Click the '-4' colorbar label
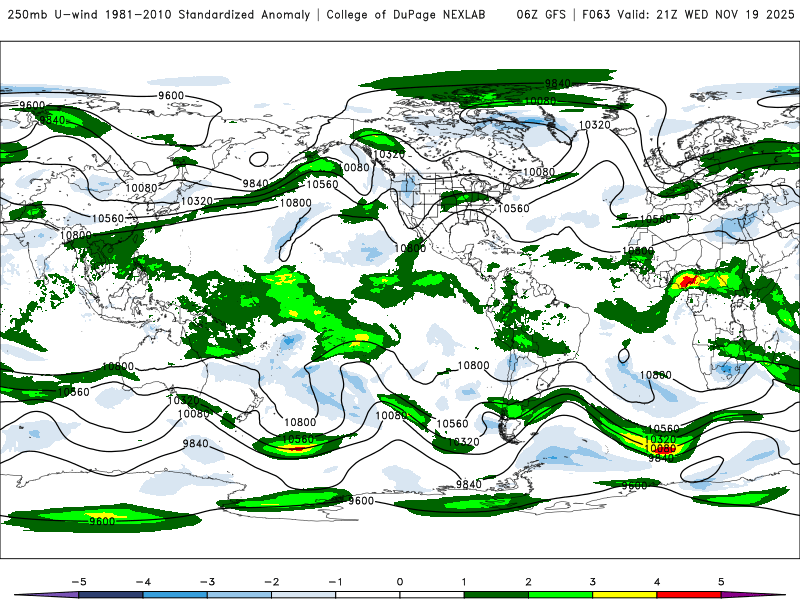The image size is (800, 600). (143, 582)
